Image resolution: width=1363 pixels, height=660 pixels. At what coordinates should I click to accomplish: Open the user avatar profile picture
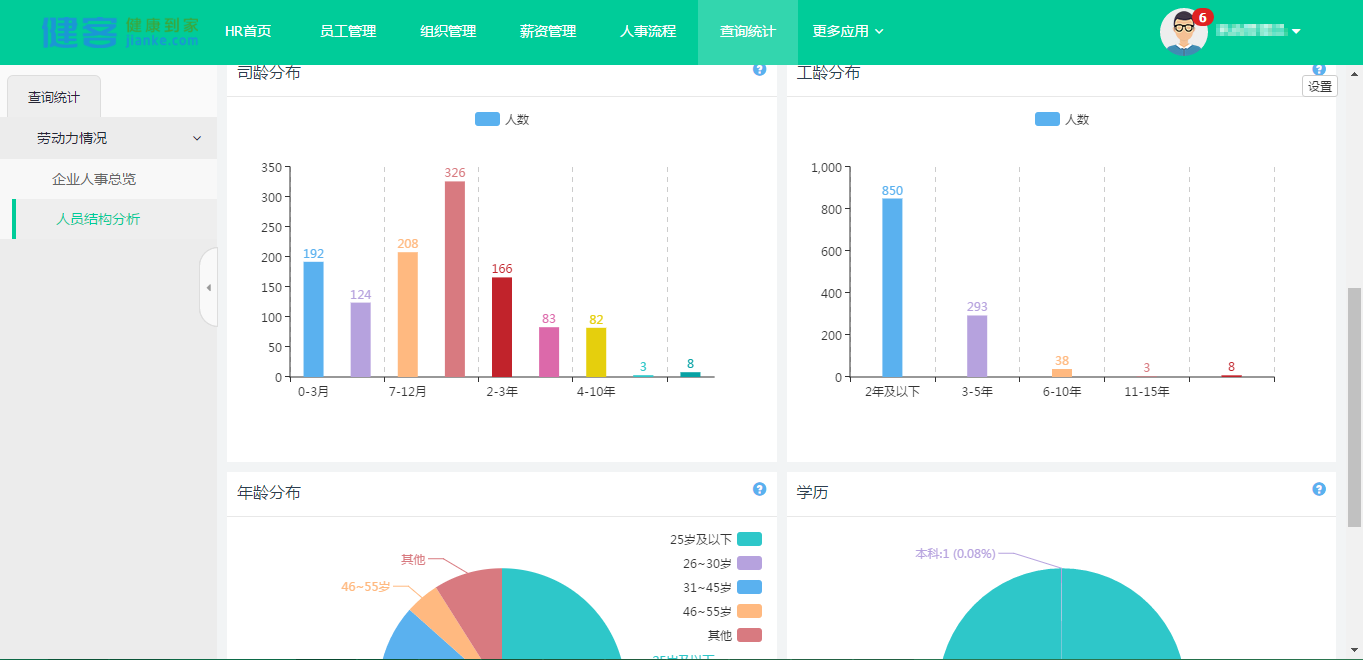tap(1183, 32)
